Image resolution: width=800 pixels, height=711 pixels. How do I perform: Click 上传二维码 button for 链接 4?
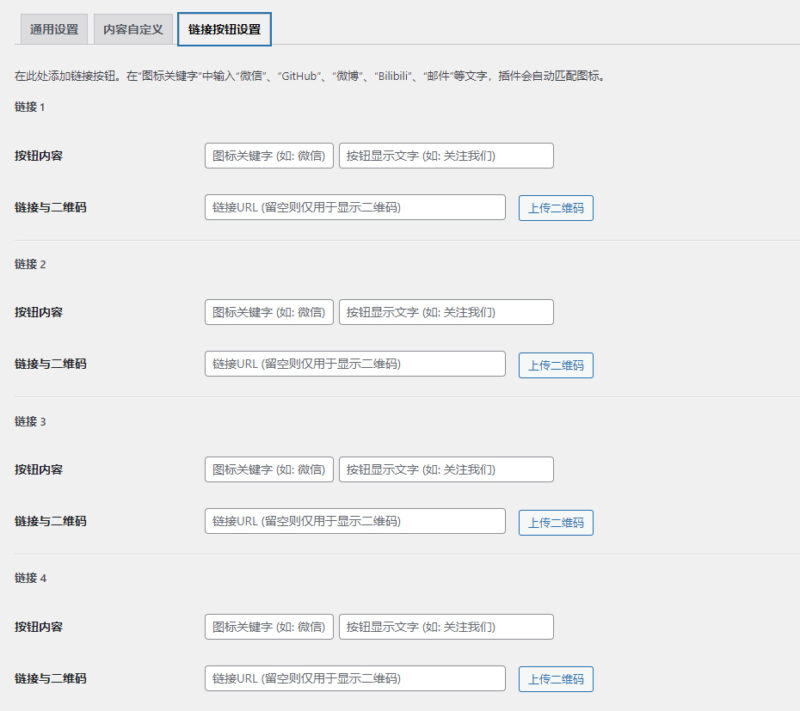(x=554, y=678)
